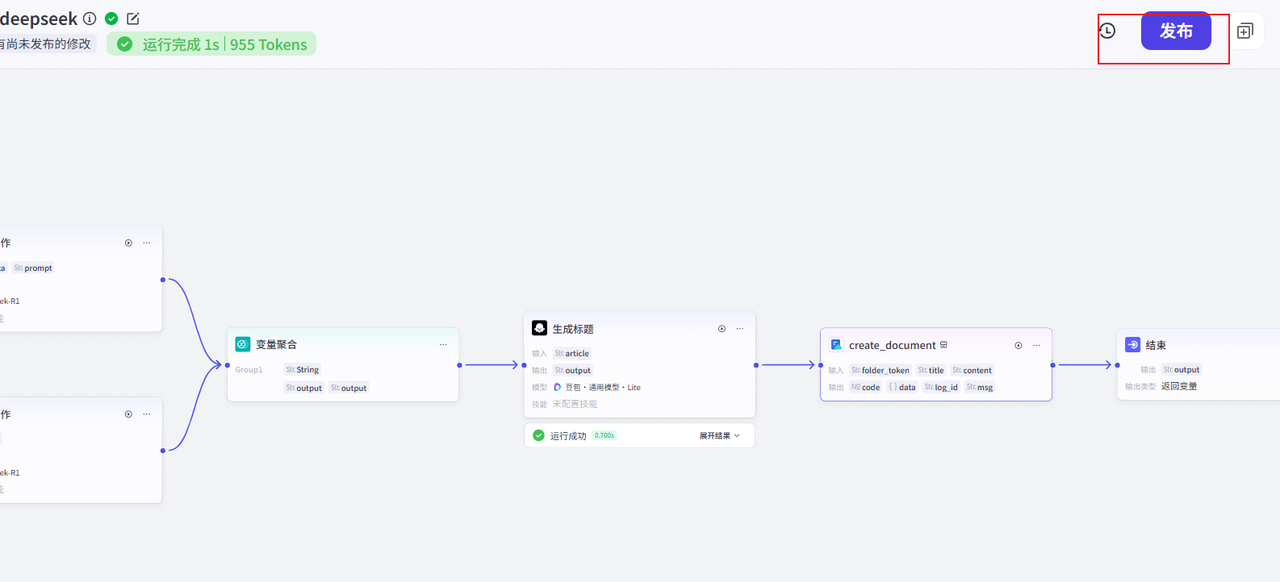Click the 返回变量 output type value
Viewport: 1280px width, 582px height.
click(x=1179, y=386)
